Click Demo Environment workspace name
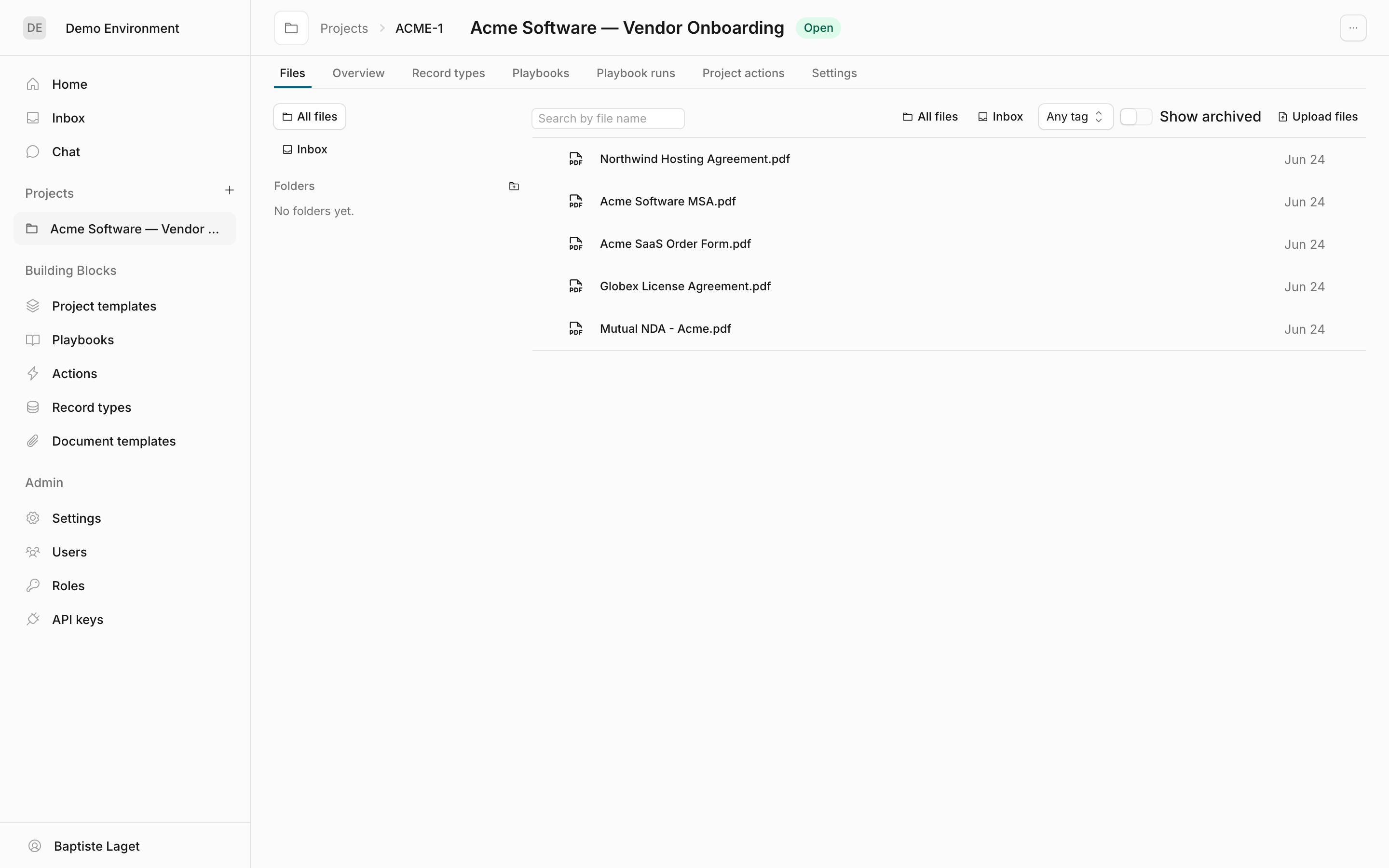 point(122,28)
